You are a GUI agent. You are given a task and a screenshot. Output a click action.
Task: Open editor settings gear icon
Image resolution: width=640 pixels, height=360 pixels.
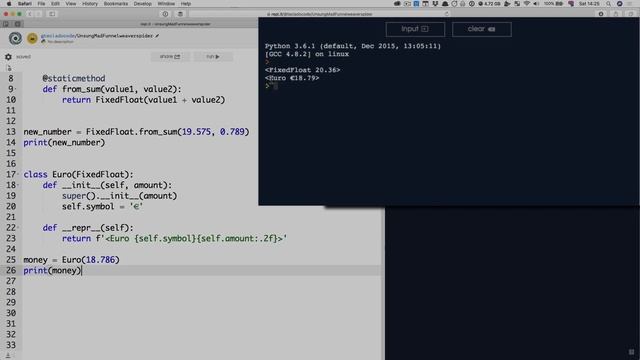(8, 57)
